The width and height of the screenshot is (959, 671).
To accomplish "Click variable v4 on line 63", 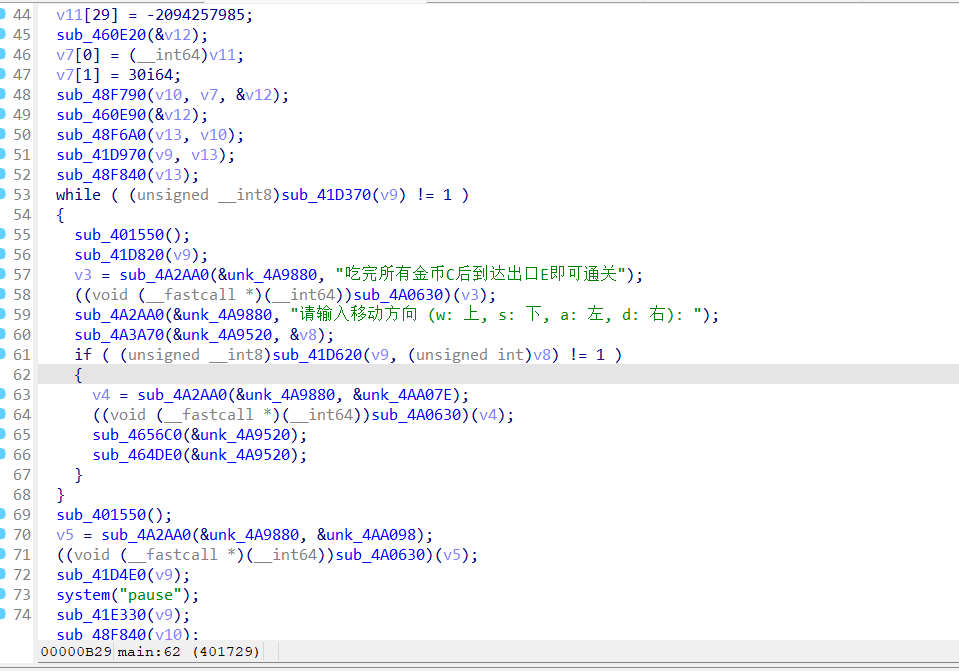I will click(102, 395).
